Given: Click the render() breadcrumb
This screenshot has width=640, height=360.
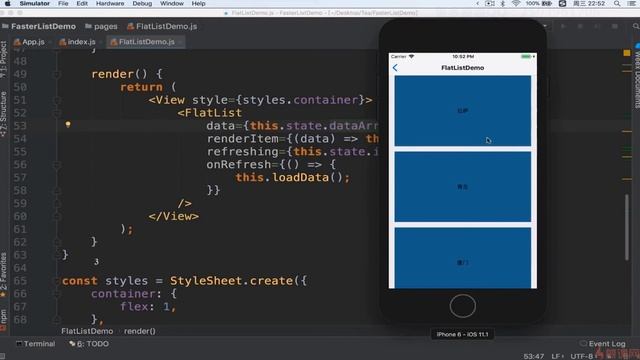Looking at the screenshot, I should 140,331.
